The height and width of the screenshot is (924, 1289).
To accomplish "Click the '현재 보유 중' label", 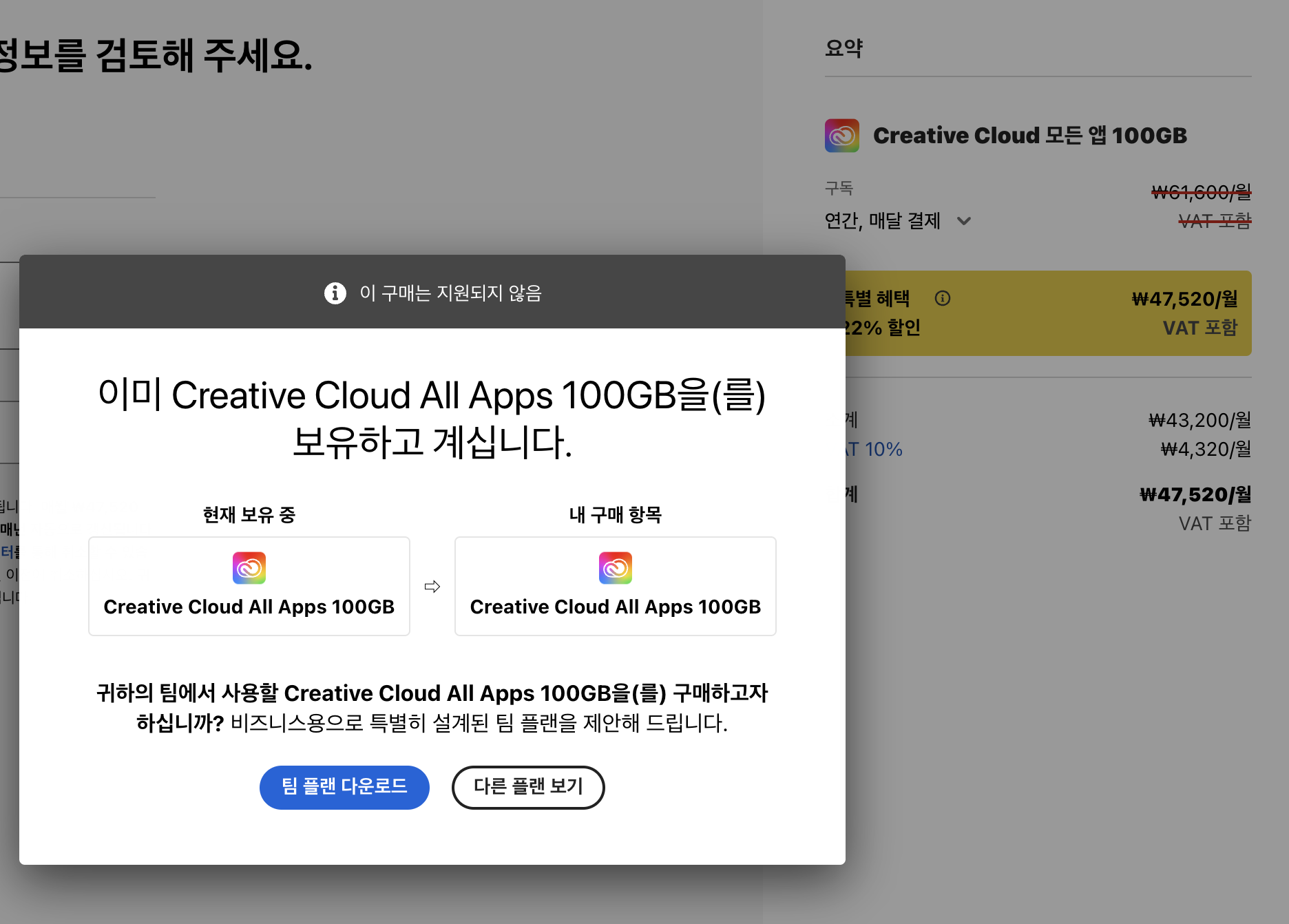I will click(x=249, y=514).
